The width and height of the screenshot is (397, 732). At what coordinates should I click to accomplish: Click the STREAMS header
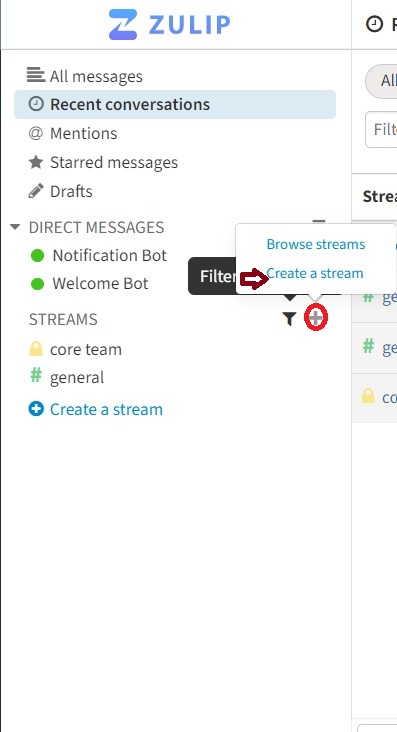point(63,319)
